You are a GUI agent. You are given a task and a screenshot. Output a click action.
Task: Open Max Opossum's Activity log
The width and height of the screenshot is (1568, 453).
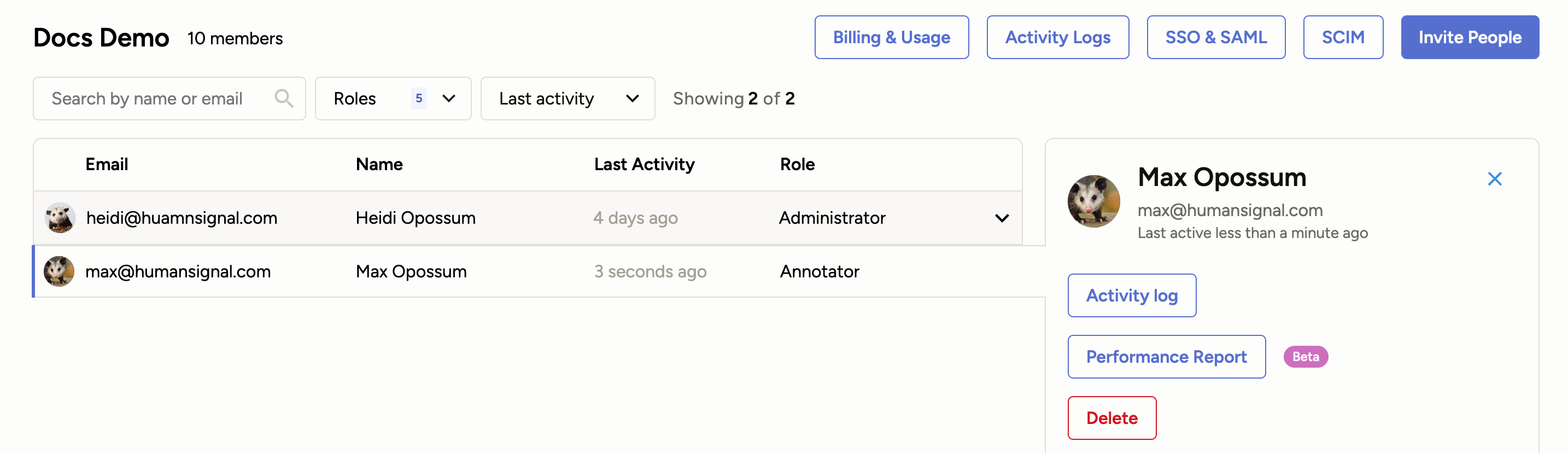[1132, 295]
